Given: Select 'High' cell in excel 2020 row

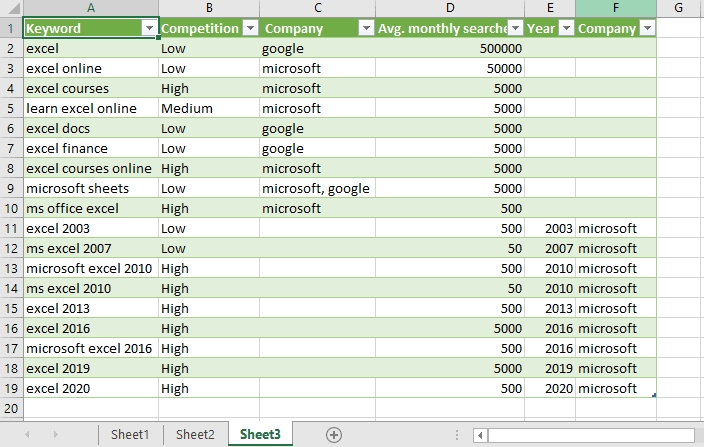Looking at the screenshot, I should pyautogui.click(x=209, y=388).
